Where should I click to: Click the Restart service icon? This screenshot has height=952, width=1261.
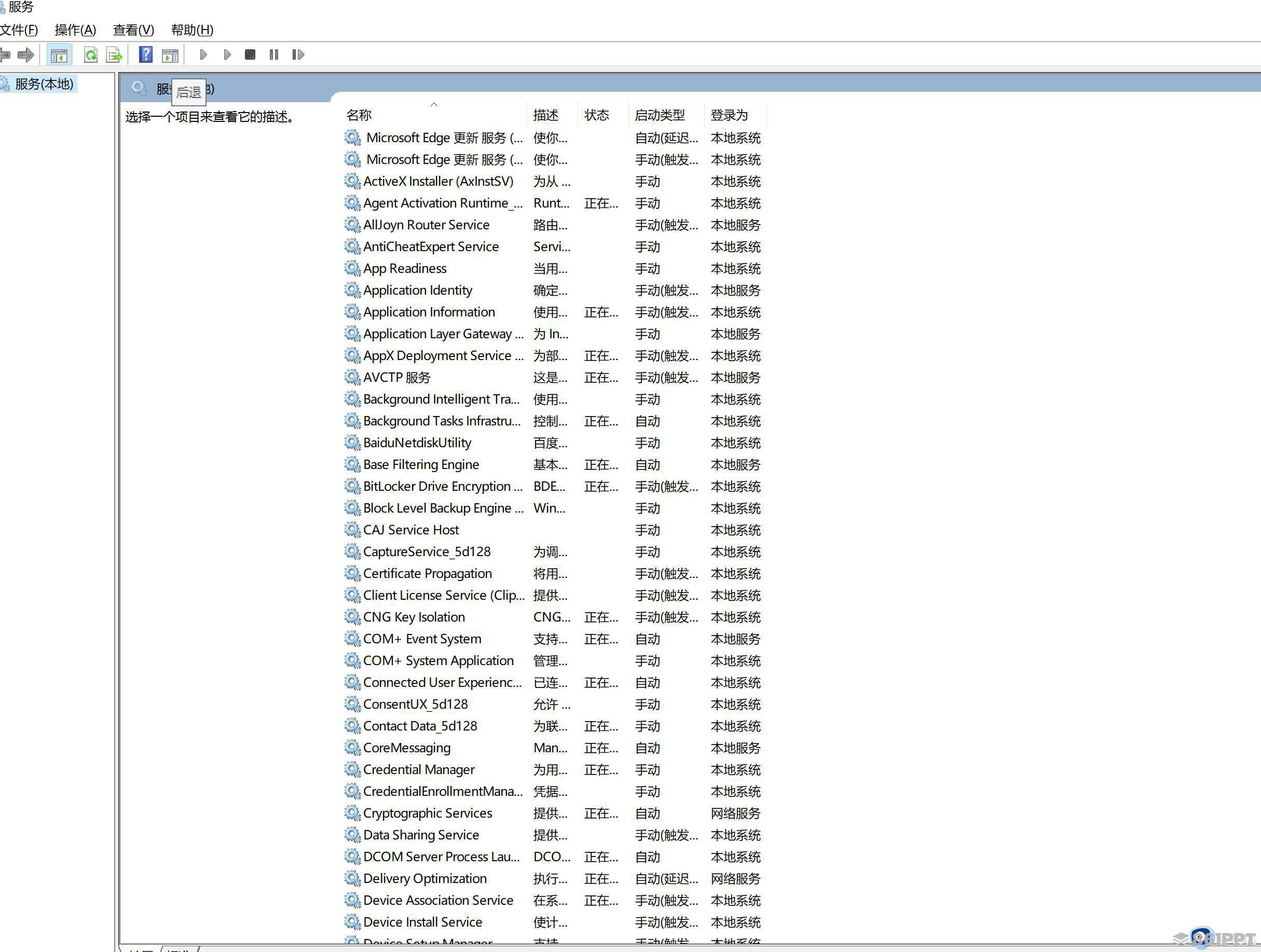(x=298, y=54)
